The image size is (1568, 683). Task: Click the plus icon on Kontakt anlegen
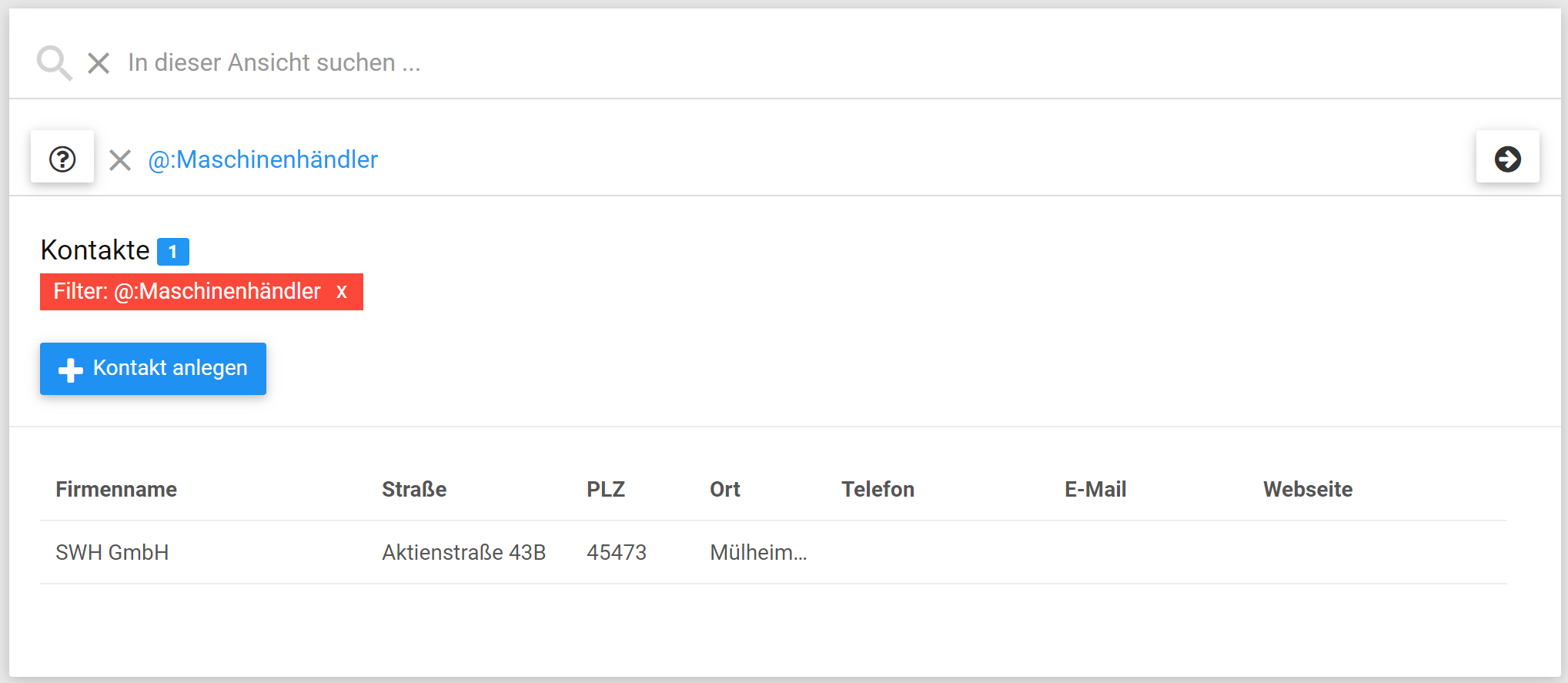[71, 370]
